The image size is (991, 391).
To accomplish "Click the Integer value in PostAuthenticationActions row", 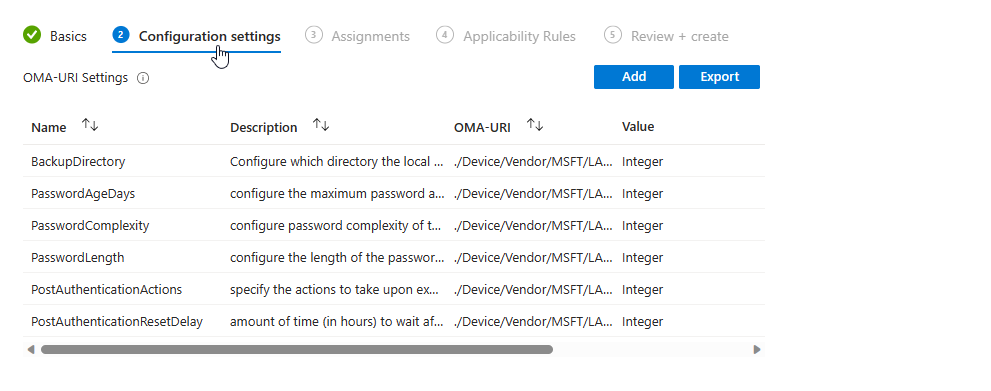I will [x=642, y=289].
